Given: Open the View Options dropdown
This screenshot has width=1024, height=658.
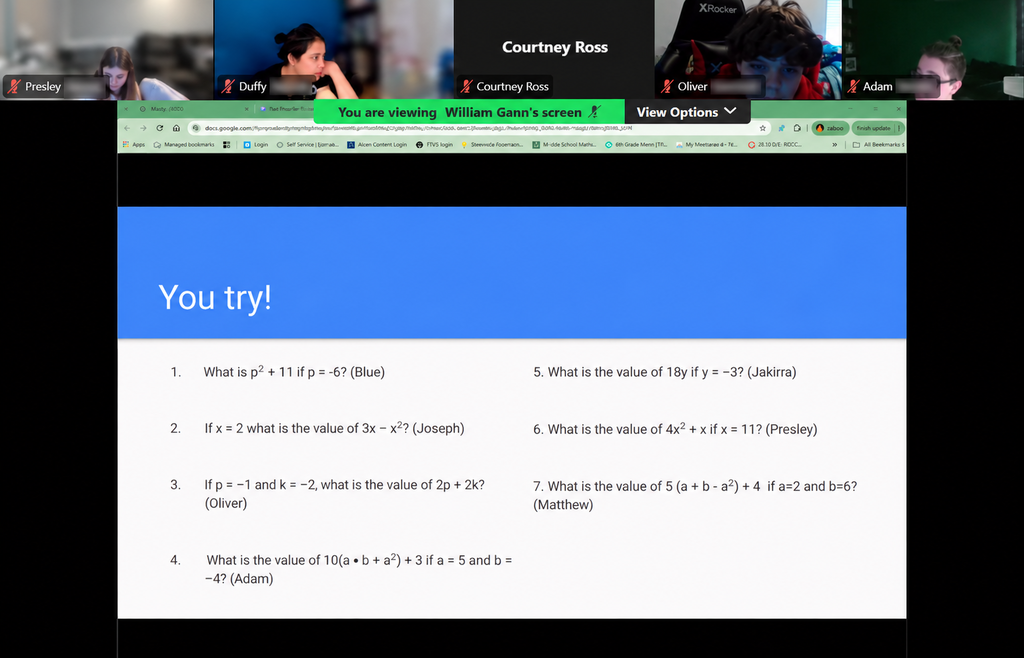Looking at the screenshot, I should pos(687,112).
